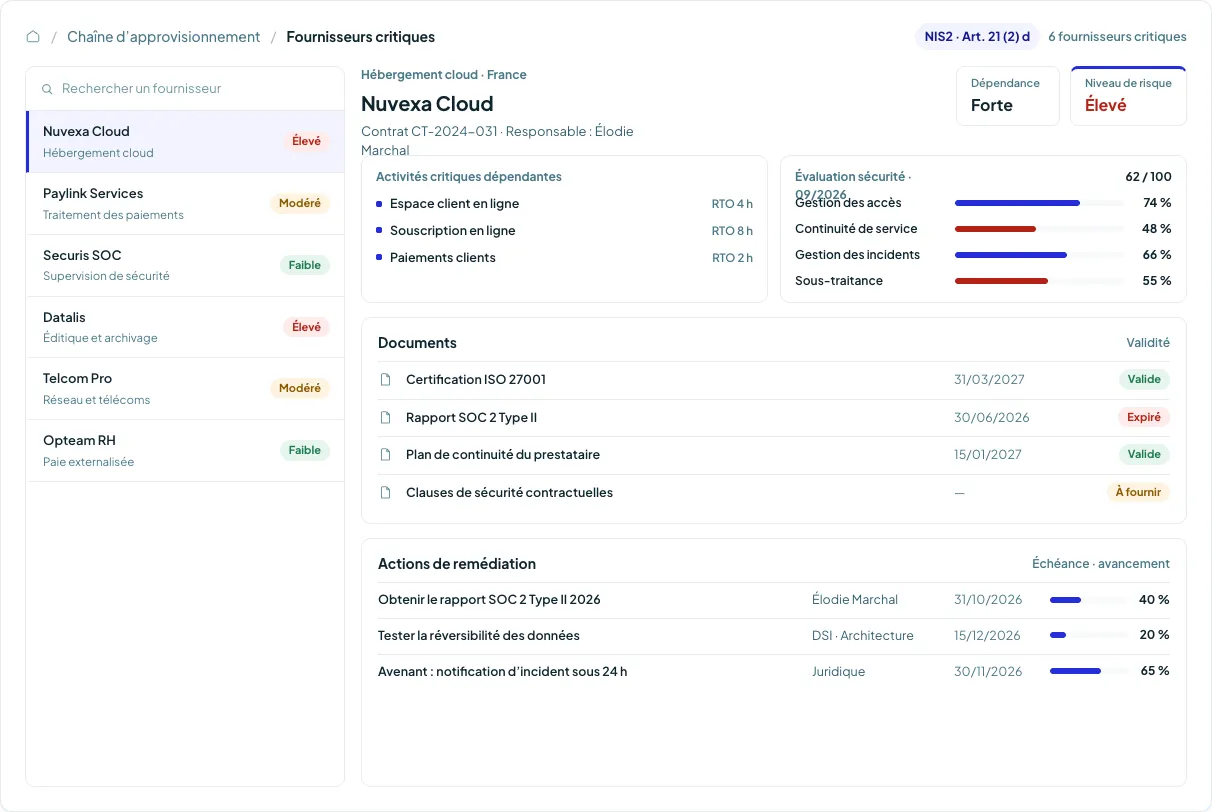Click the RTO 2 h value
The height and width of the screenshot is (812, 1212).
coord(732,258)
